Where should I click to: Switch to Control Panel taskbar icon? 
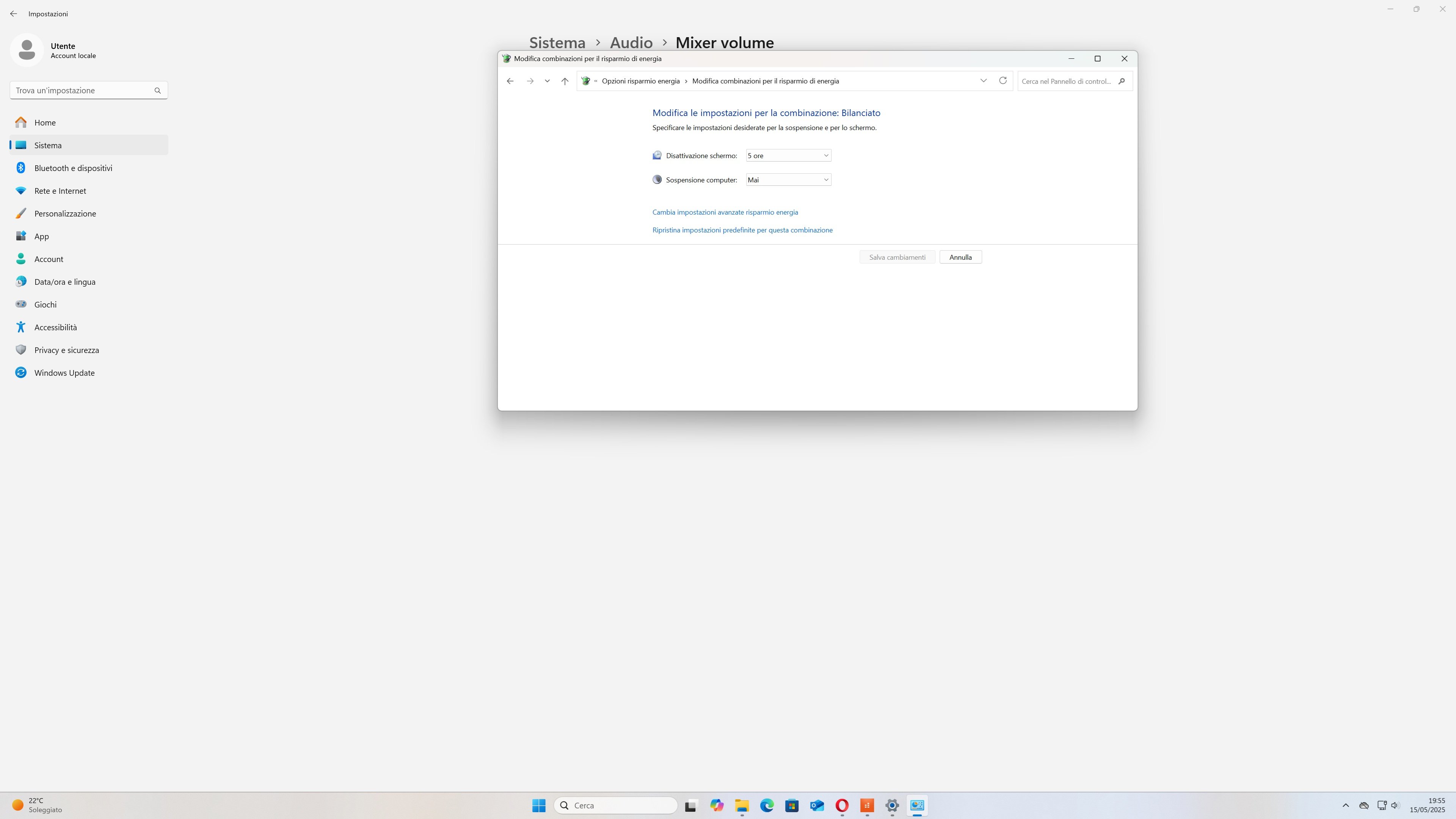(917, 805)
